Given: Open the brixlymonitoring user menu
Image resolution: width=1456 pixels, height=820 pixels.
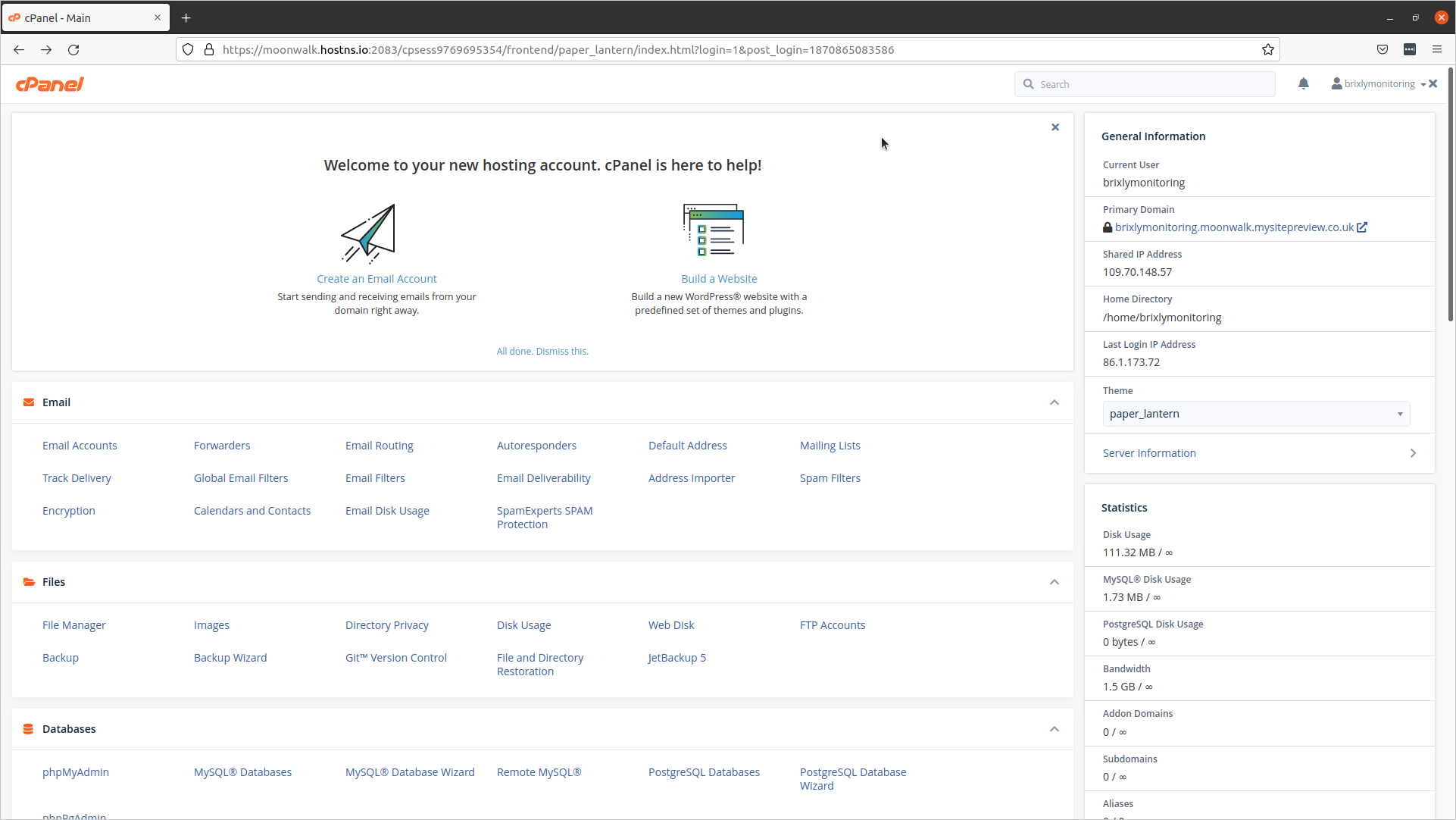Looking at the screenshot, I should pyautogui.click(x=1379, y=84).
